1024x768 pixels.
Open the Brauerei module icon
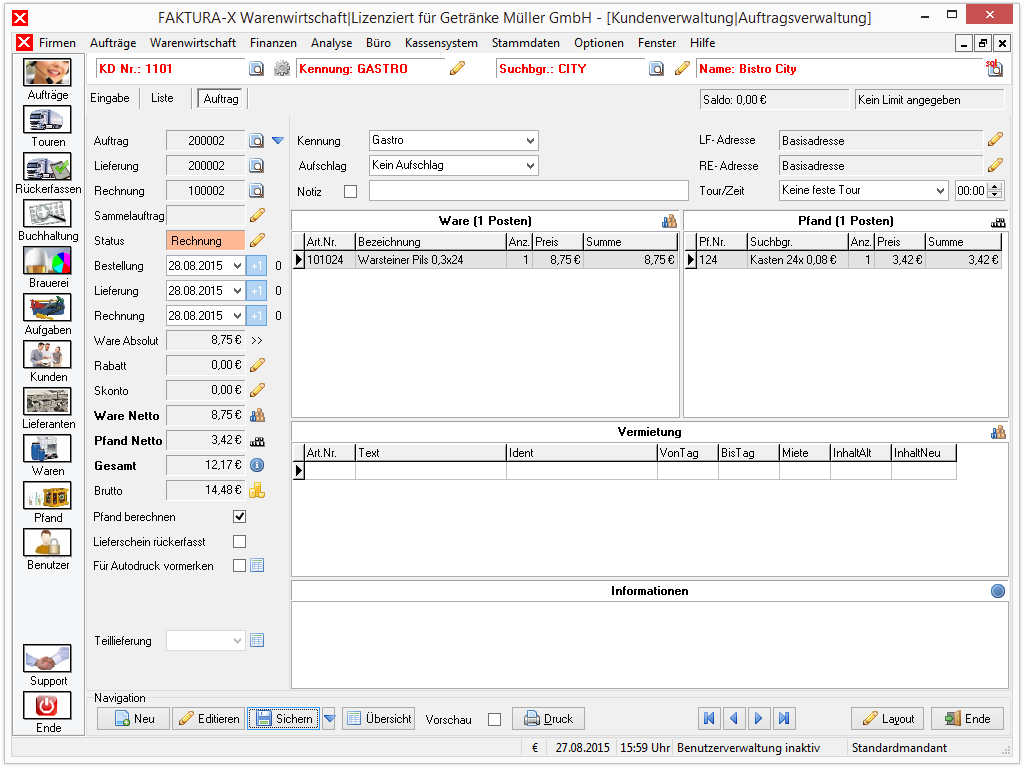click(x=47, y=261)
